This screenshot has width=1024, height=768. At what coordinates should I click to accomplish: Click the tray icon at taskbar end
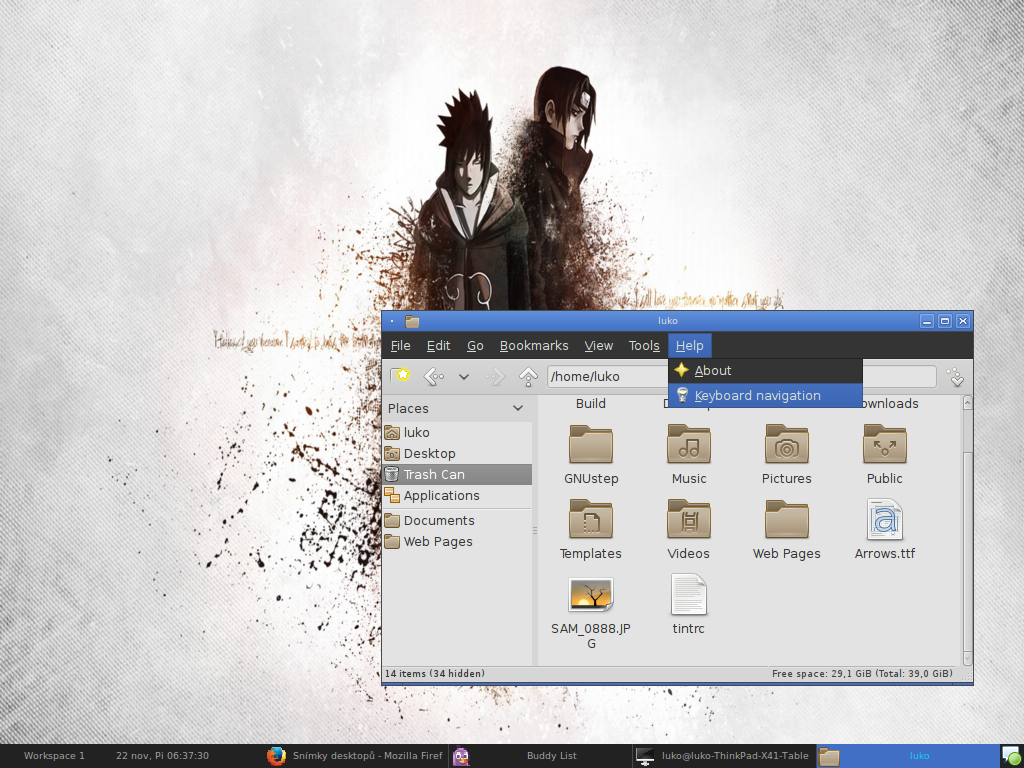click(x=1012, y=757)
